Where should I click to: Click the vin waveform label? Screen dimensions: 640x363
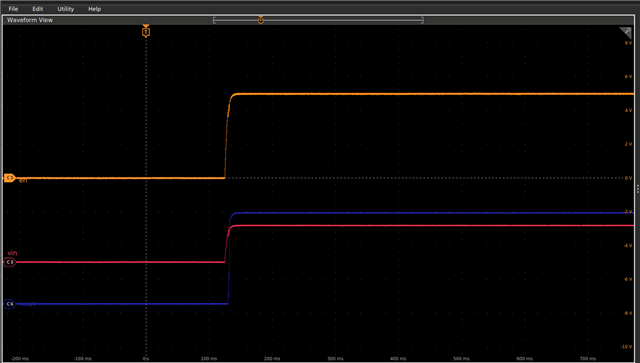12,253
